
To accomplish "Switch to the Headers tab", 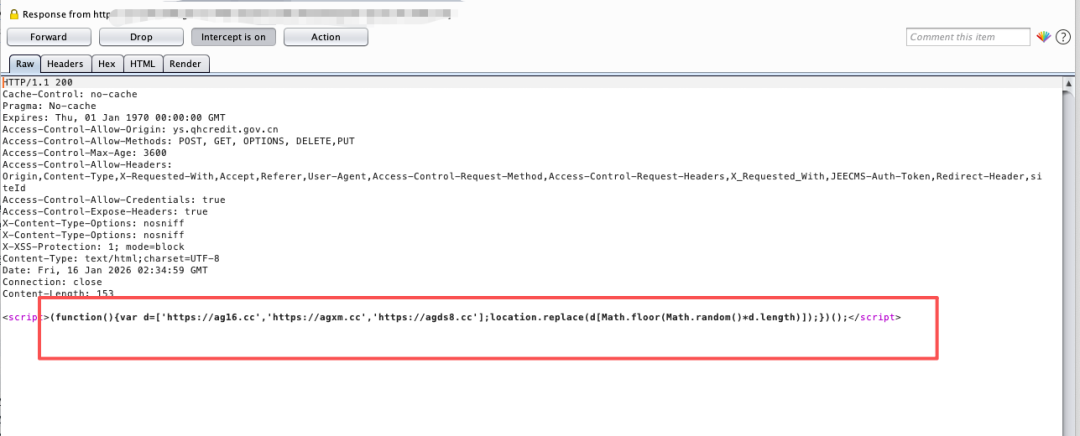I will pos(65,64).
